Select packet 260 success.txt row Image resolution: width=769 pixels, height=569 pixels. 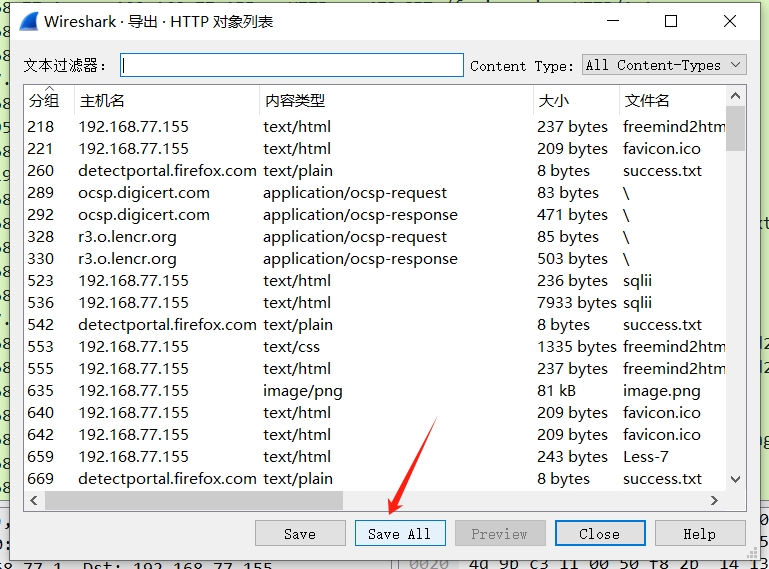click(375, 171)
